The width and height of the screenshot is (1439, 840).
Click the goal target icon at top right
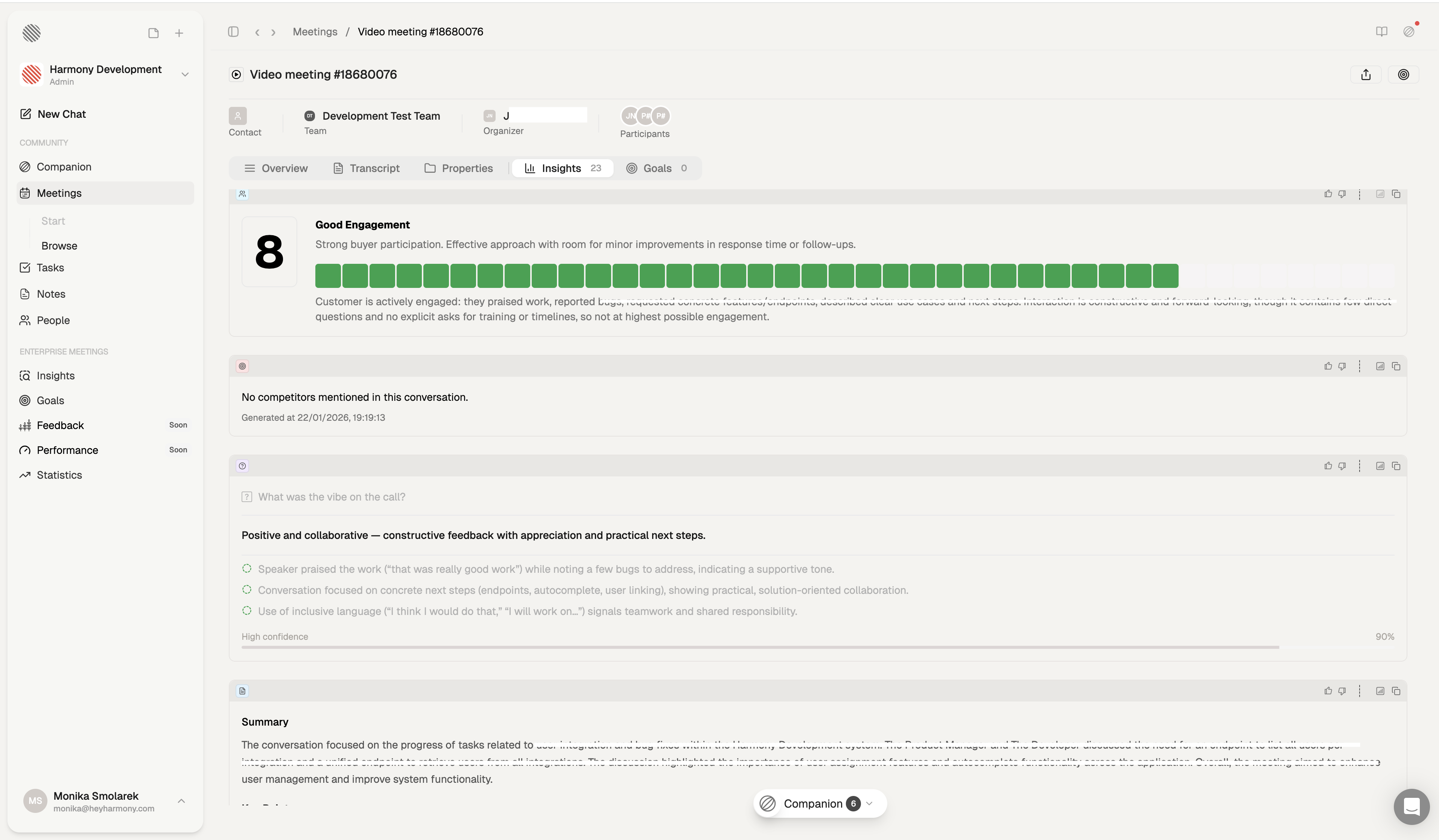point(1403,75)
